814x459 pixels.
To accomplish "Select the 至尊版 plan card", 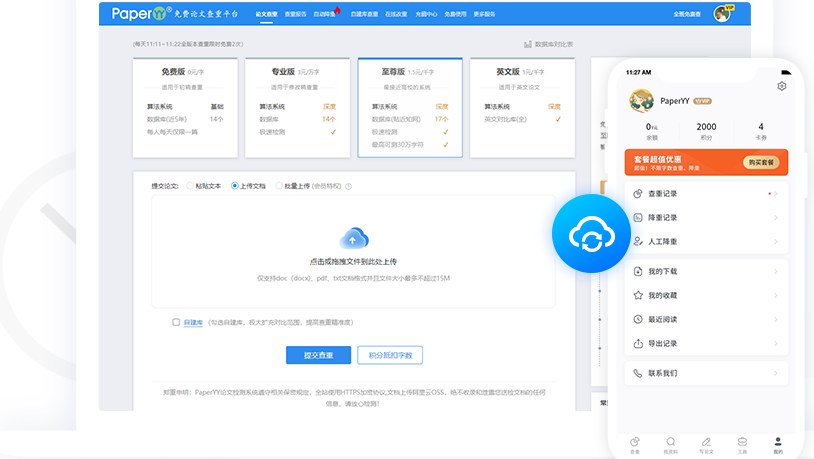I will click(x=410, y=107).
